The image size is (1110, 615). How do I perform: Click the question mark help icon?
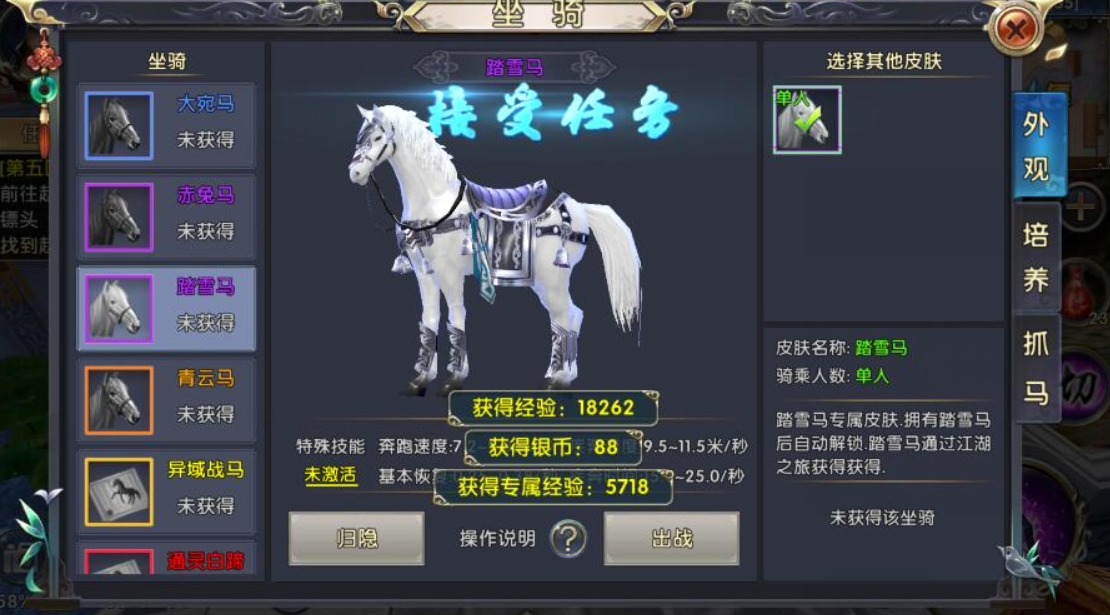point(568,539)
